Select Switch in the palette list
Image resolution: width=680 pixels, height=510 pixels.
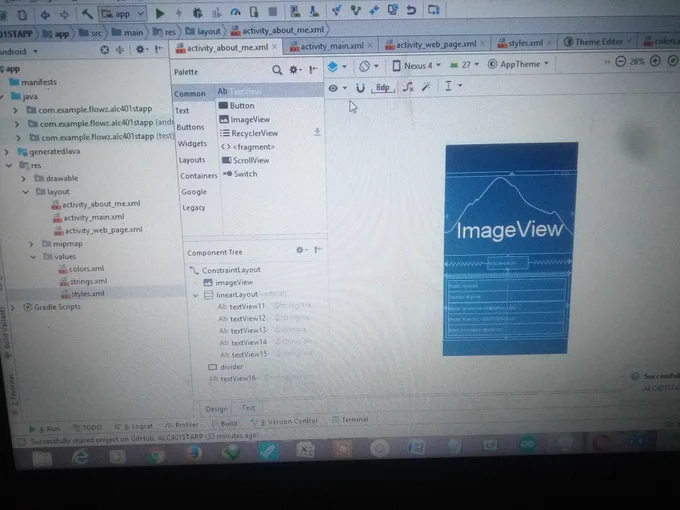click(240, 174)
